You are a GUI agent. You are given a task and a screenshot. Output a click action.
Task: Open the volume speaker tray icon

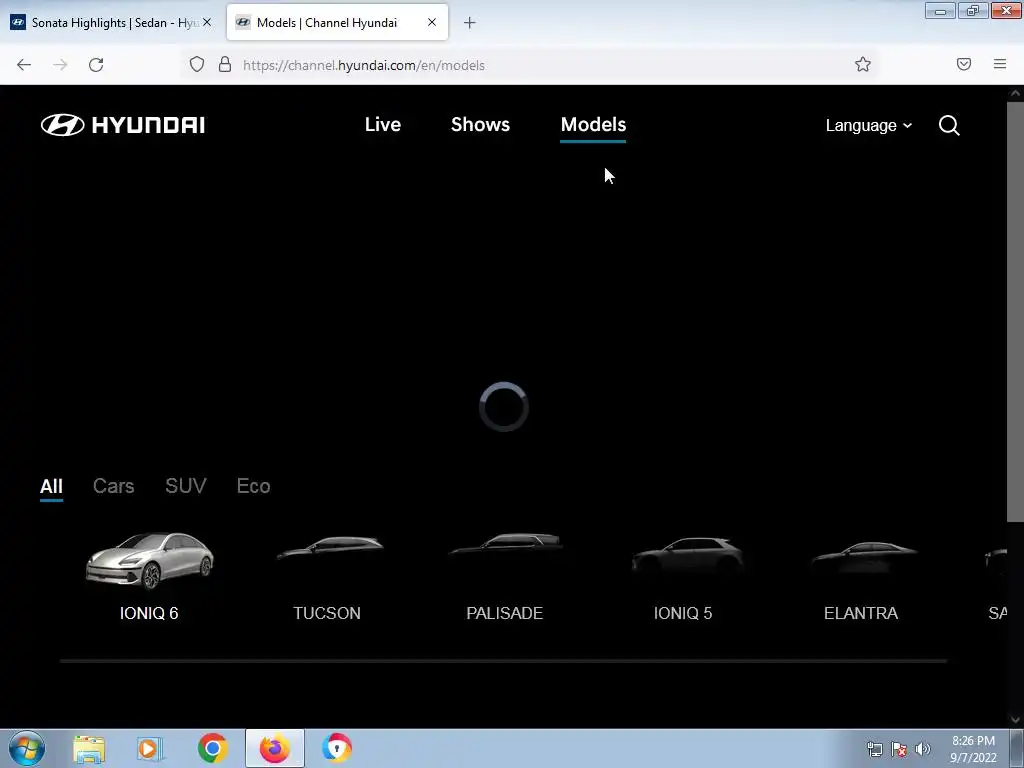pos(922,749)
